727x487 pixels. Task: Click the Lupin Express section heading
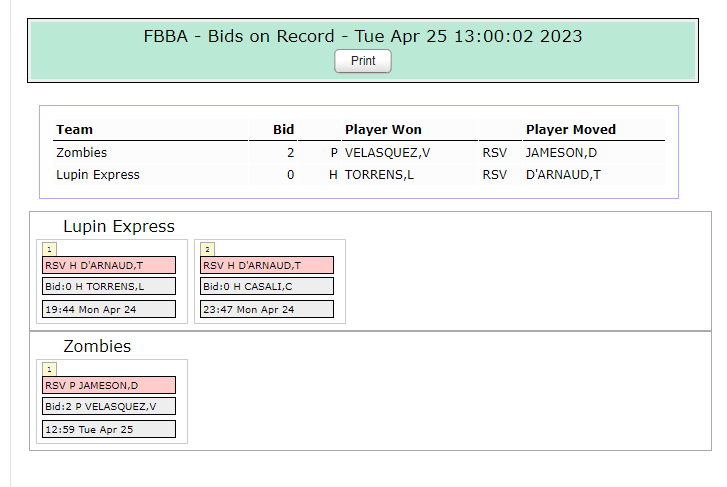119,226
